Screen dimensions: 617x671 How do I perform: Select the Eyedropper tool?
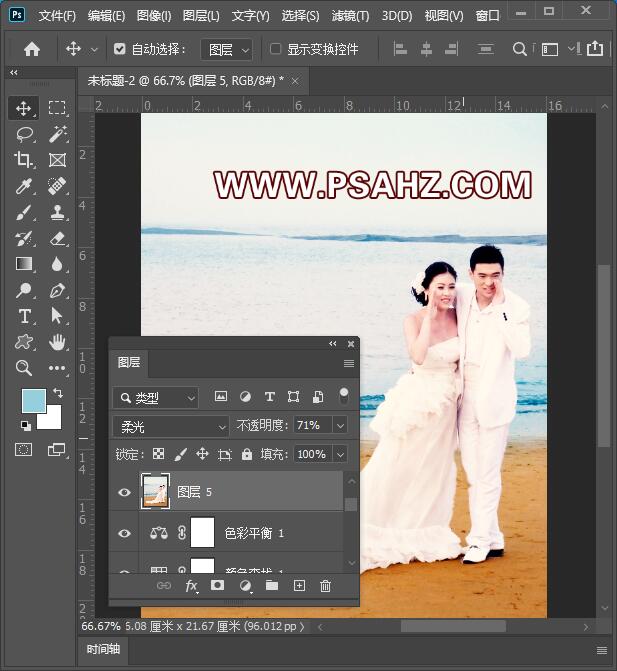[x=24, y=186]
